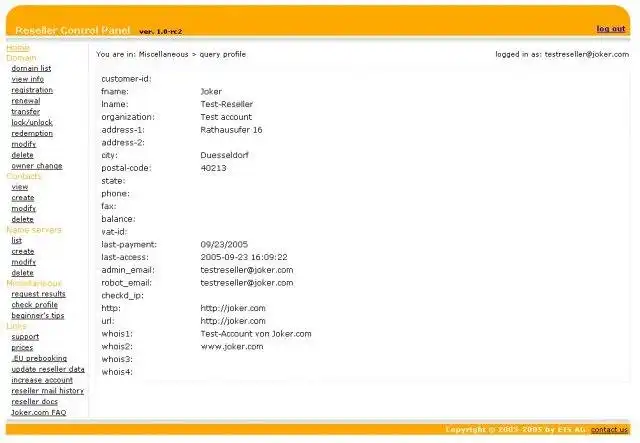This screenshot has width=640, height=443.
Task: Open reseller mail history link
Action: pos(48,391)
